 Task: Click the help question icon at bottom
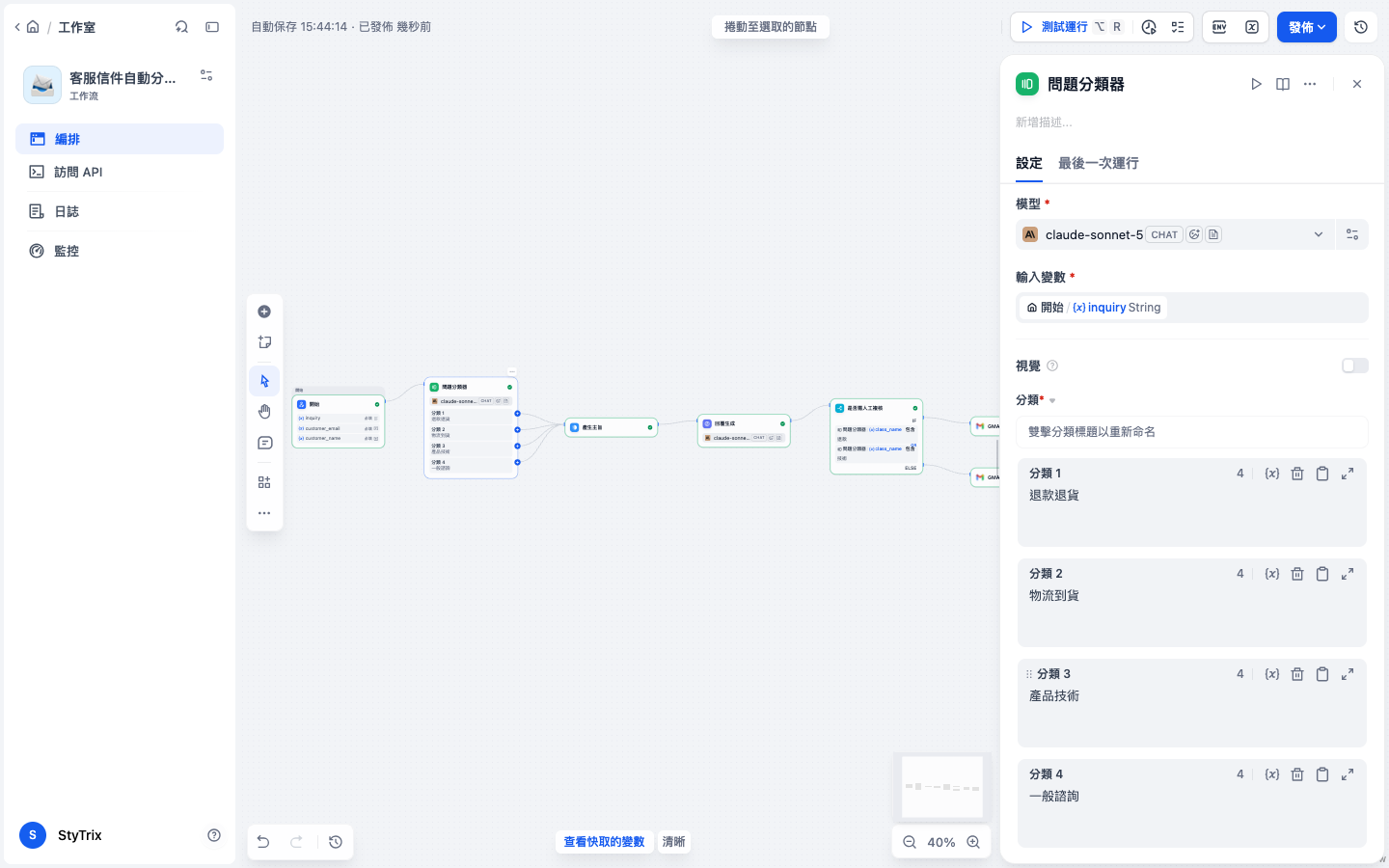[214, 835]
